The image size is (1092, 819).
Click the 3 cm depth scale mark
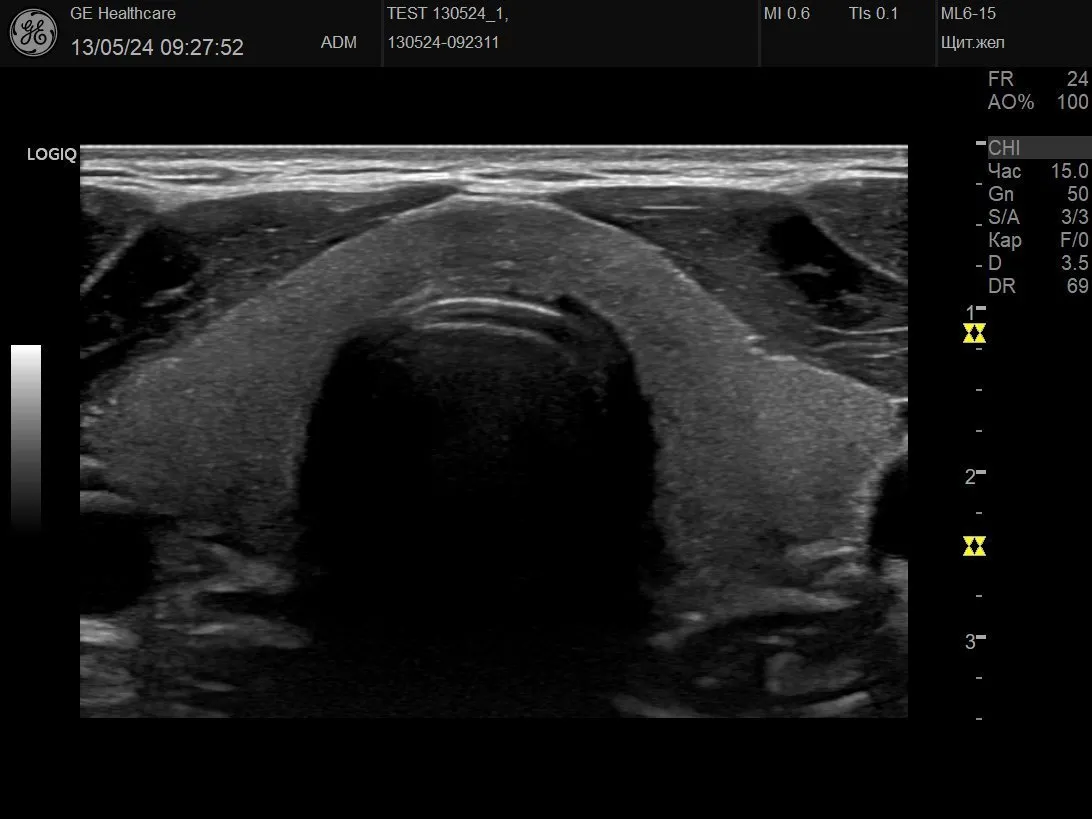point(972,641)
